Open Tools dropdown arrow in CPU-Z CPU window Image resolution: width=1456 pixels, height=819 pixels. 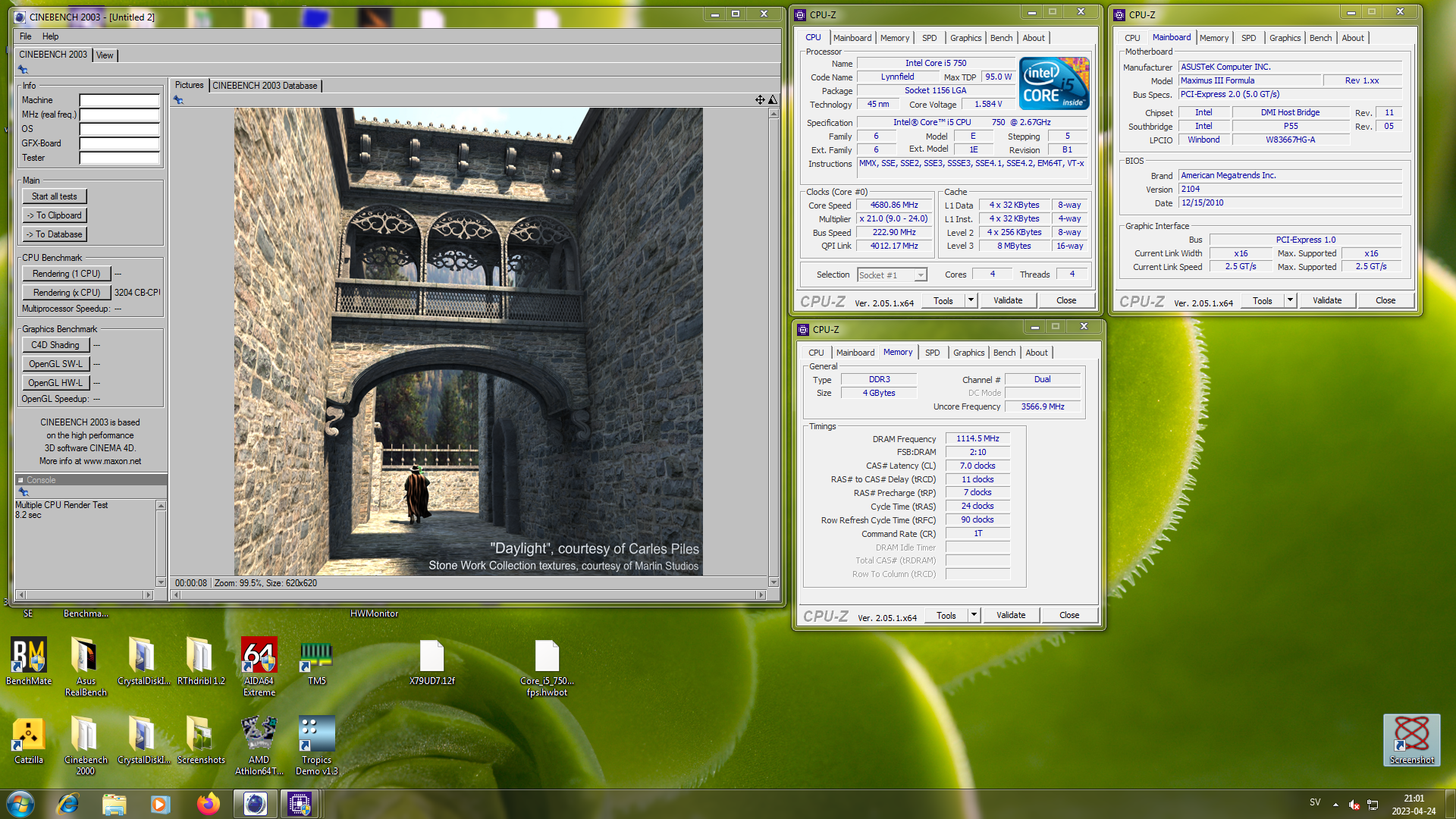coord(971,300)
